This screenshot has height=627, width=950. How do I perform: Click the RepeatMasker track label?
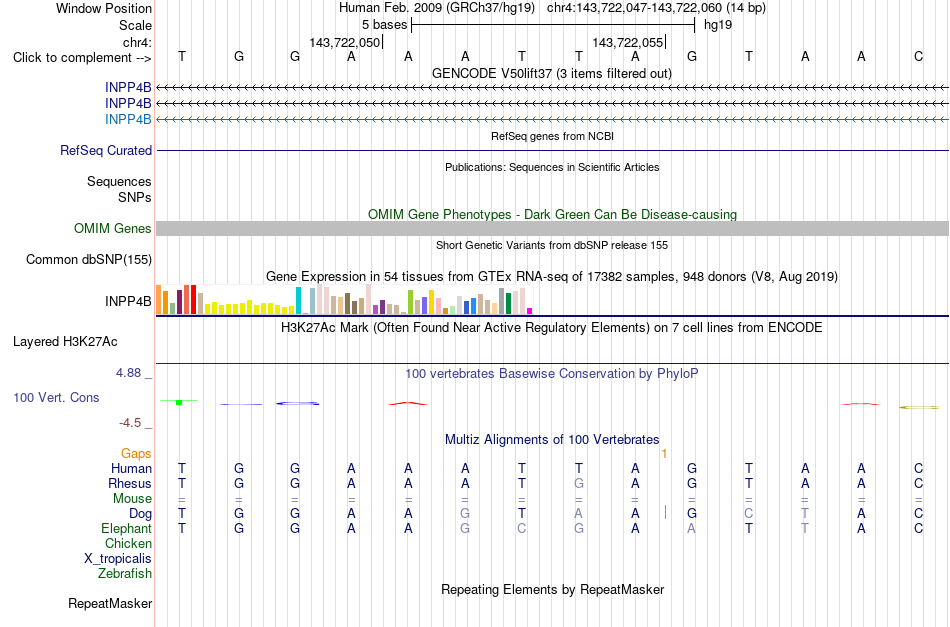point(110,603)
